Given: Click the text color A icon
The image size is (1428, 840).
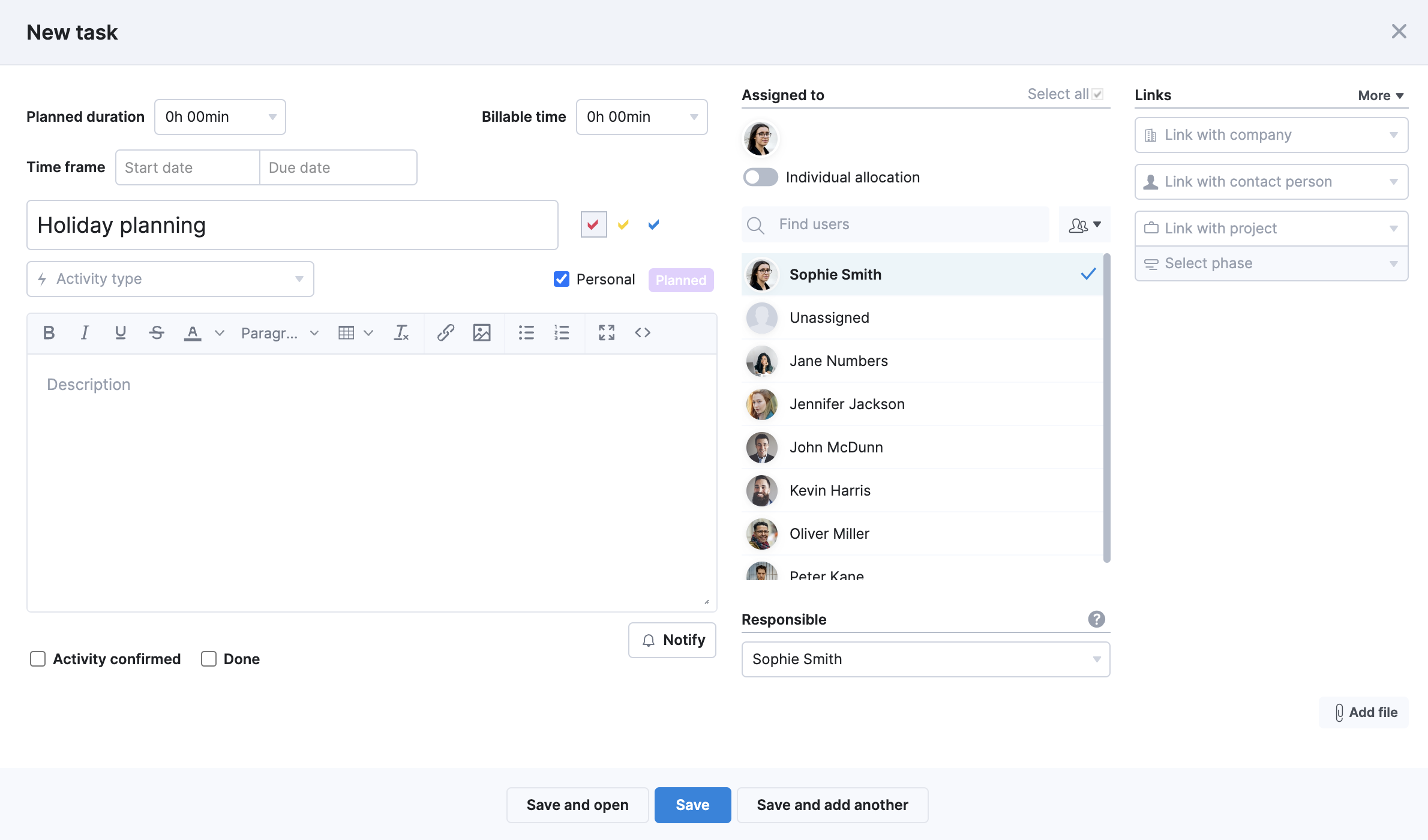Looking at the screenshot, I should [x=193, y=333].
